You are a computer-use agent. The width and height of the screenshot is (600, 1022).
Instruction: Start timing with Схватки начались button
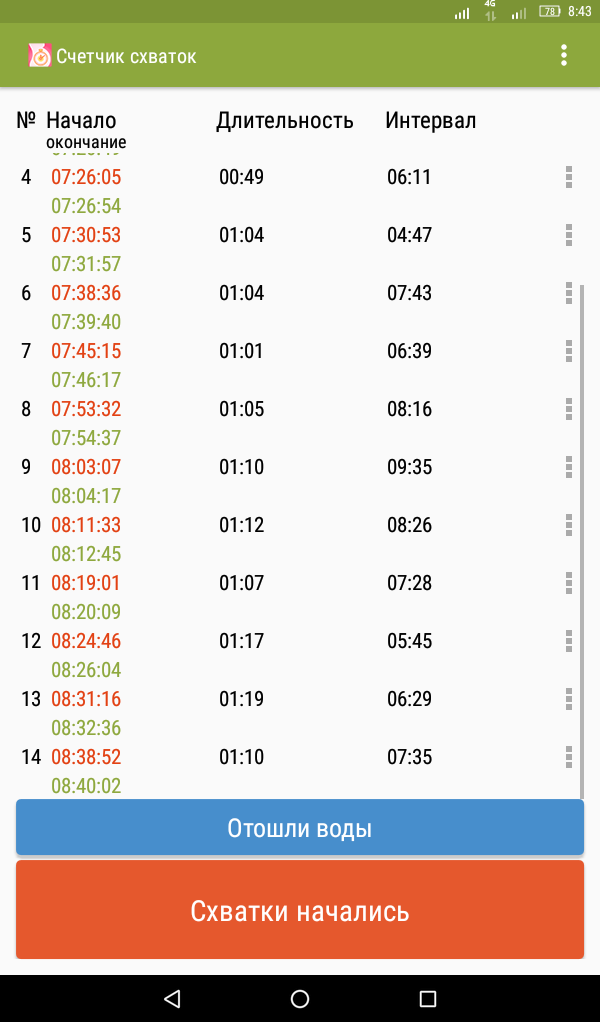point(300,910)
